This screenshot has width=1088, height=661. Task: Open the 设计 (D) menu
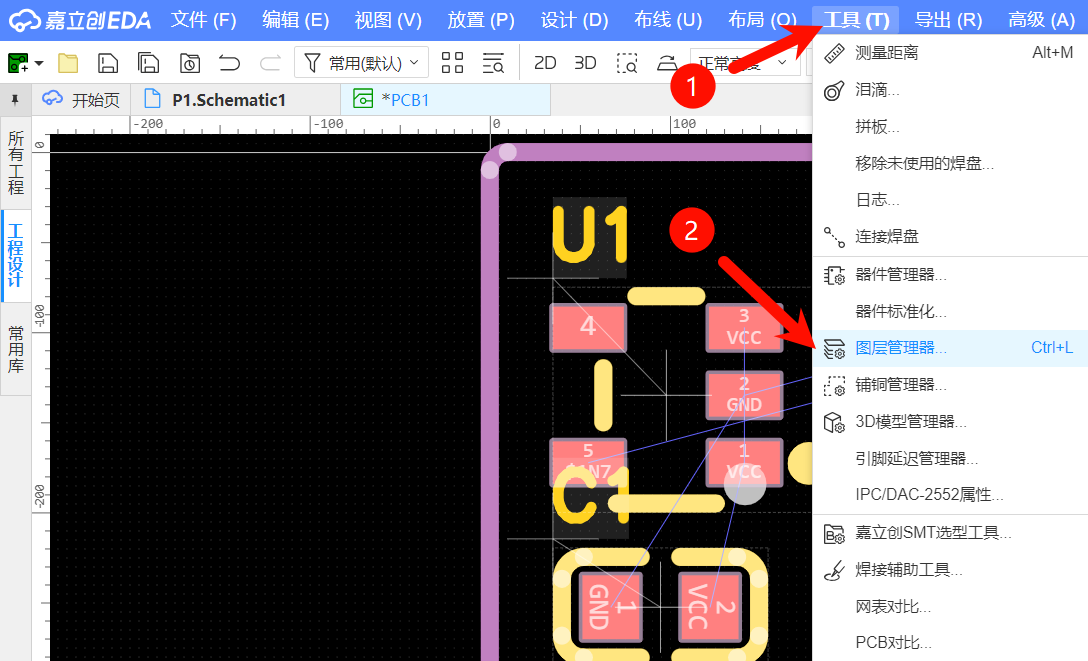click(x=575, y=20)
